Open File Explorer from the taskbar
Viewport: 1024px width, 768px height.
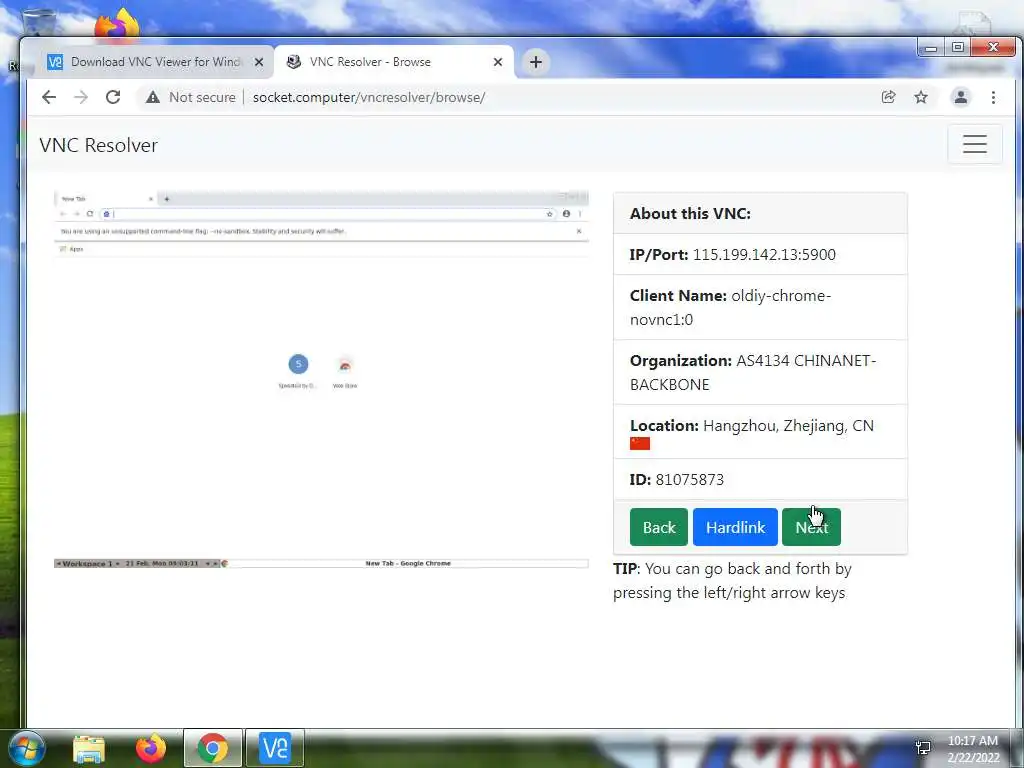89,748
